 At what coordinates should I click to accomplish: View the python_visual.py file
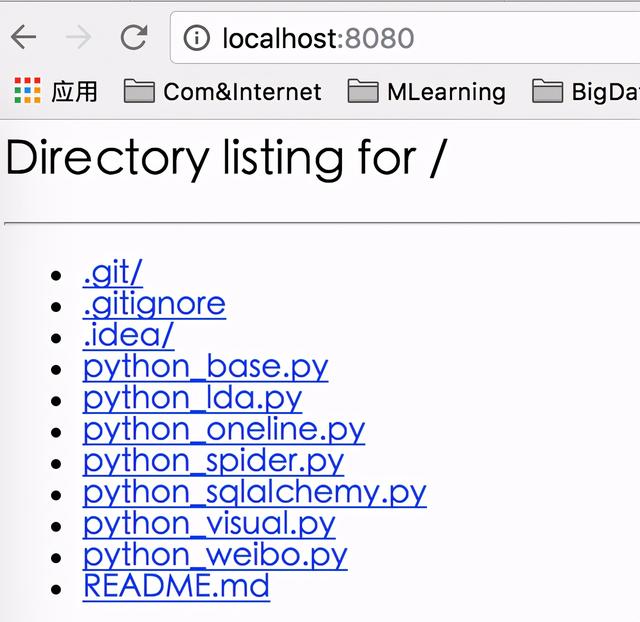click(209, 523)
